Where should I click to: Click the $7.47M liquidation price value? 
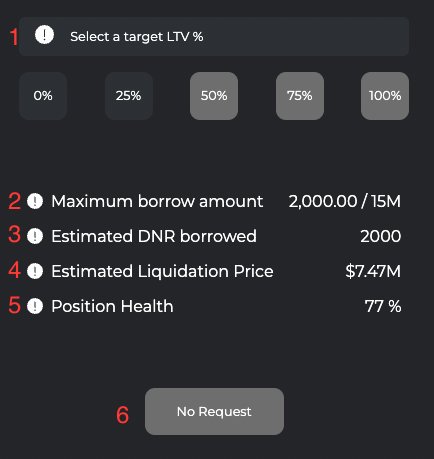[373, 271]
